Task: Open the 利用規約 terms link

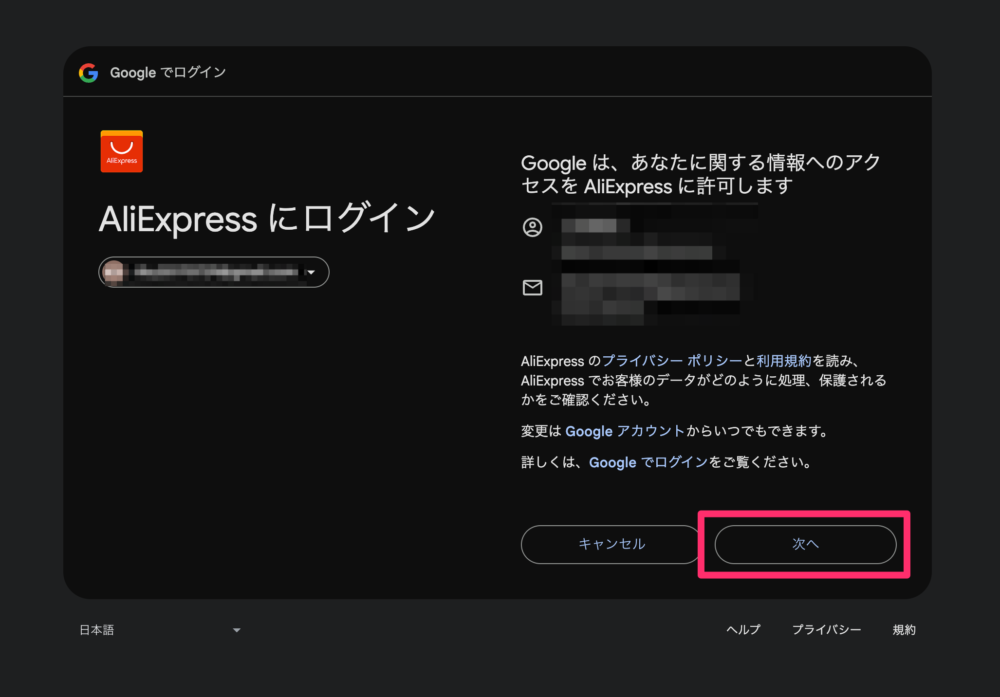Action: 783,361
